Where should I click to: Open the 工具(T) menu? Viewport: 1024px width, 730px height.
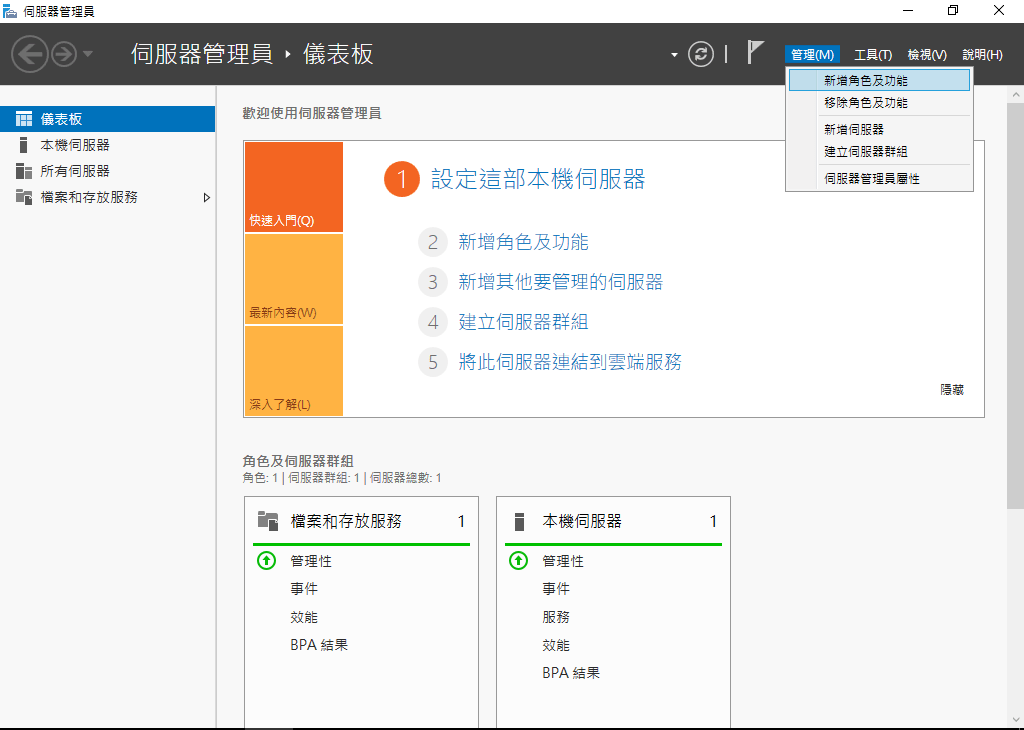point(872,54)
